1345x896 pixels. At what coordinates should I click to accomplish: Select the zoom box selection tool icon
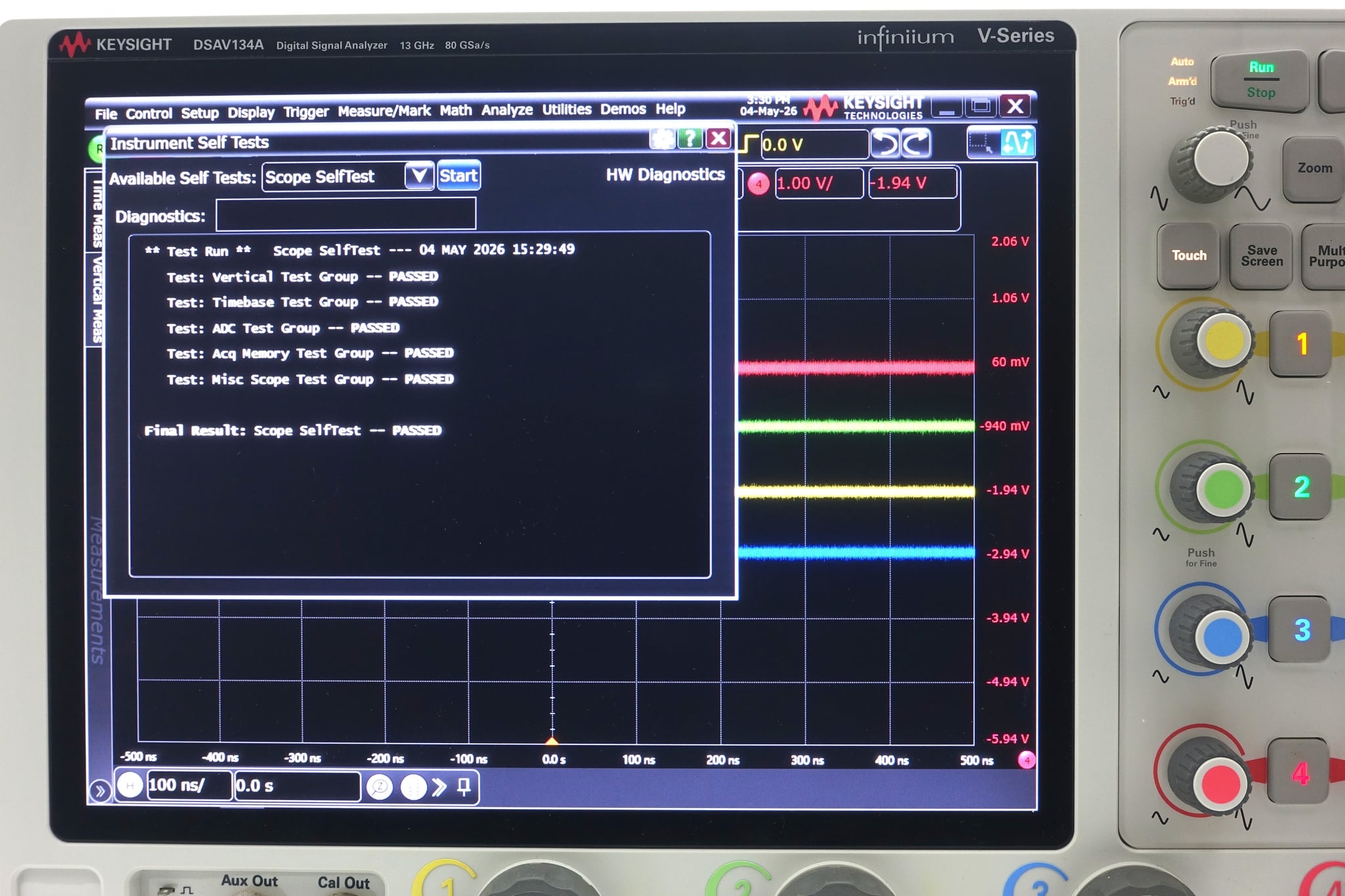982,143
